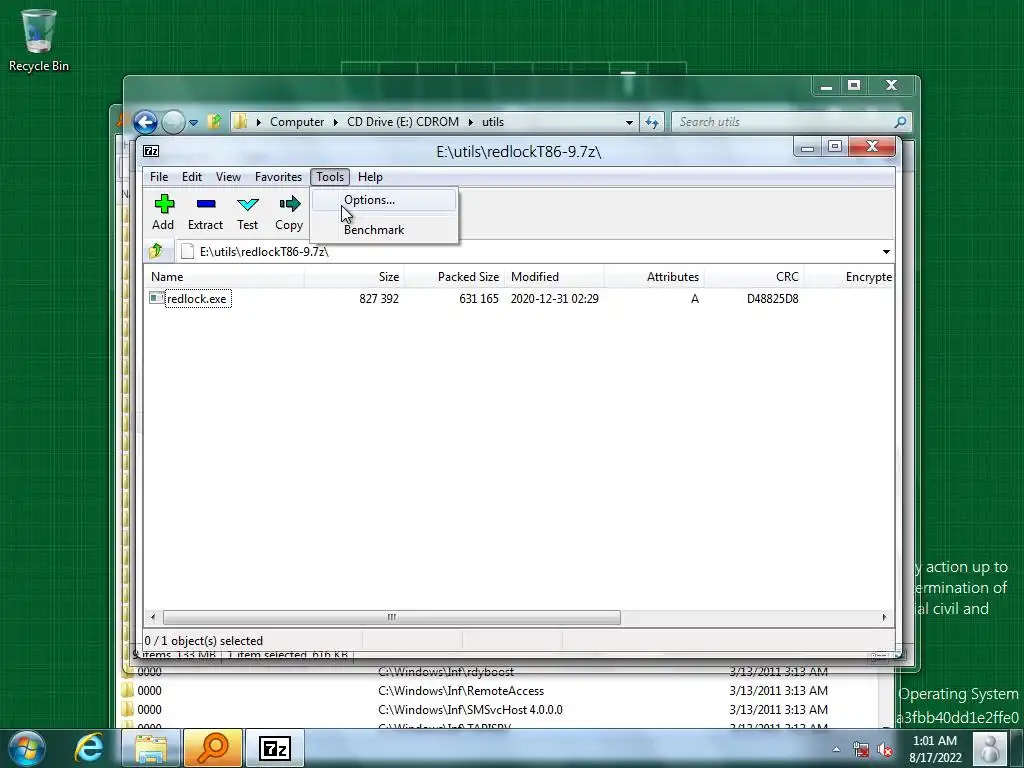Open Windows Explorer taskbar button
The image size is (1024, 768).
click(151, 748)
